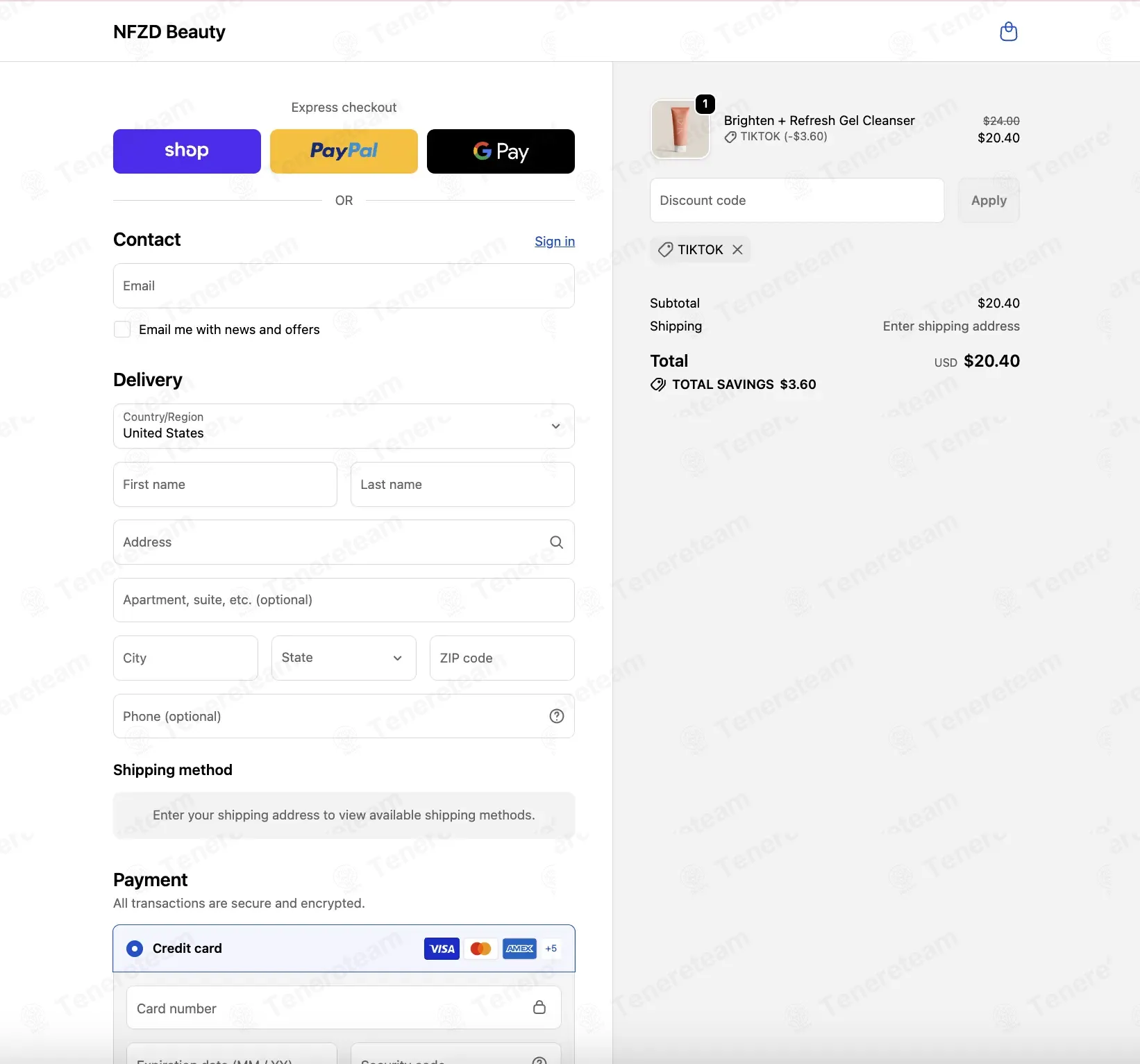Click the Apply discount button

pyautogui.click(x=989, y=200)
